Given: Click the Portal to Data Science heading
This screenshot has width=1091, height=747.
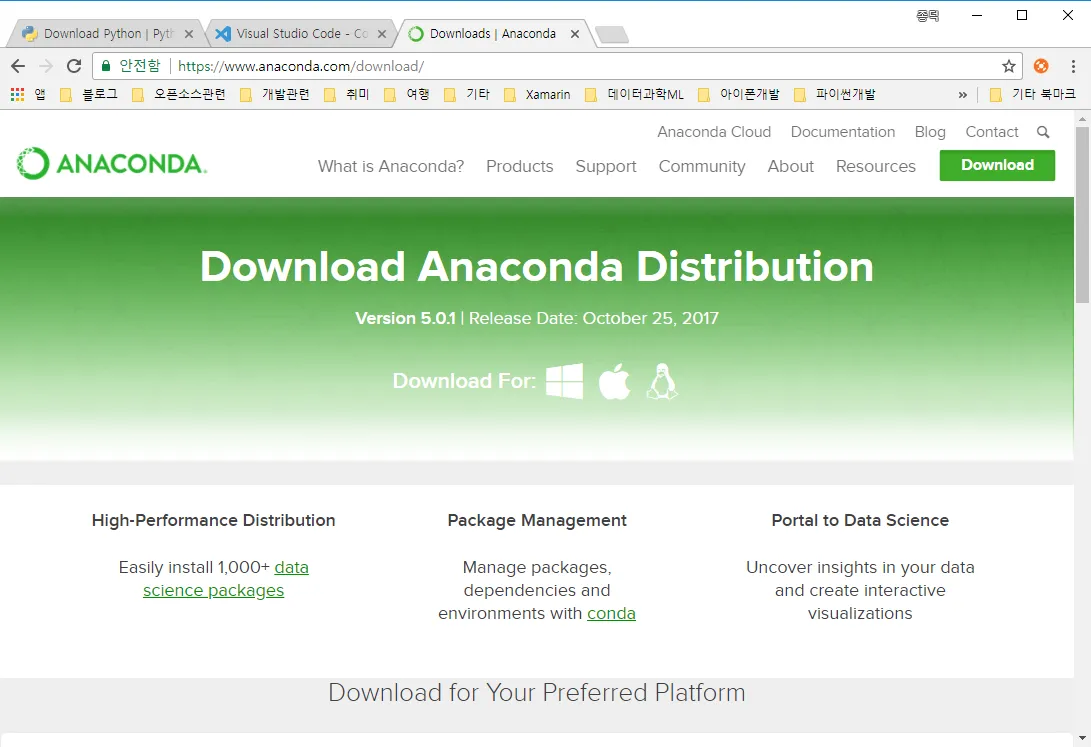Looking at the screenshot, I should (860, 520).
